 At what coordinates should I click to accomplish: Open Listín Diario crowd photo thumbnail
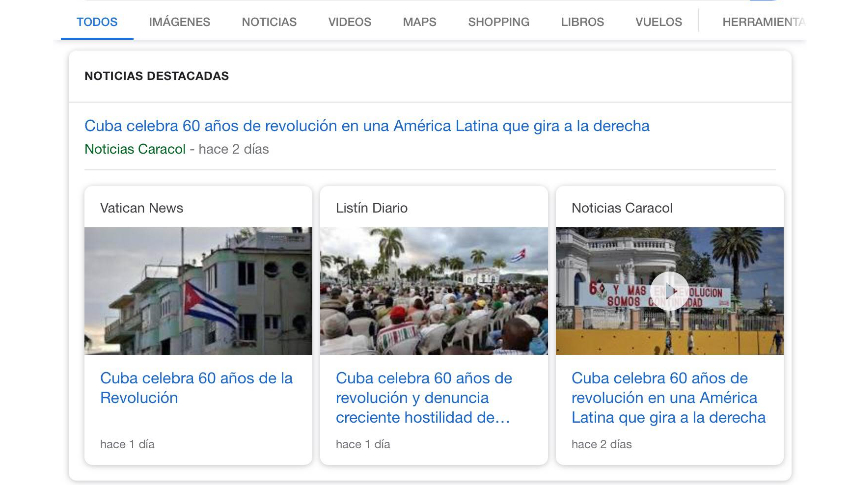pos(434,291)
